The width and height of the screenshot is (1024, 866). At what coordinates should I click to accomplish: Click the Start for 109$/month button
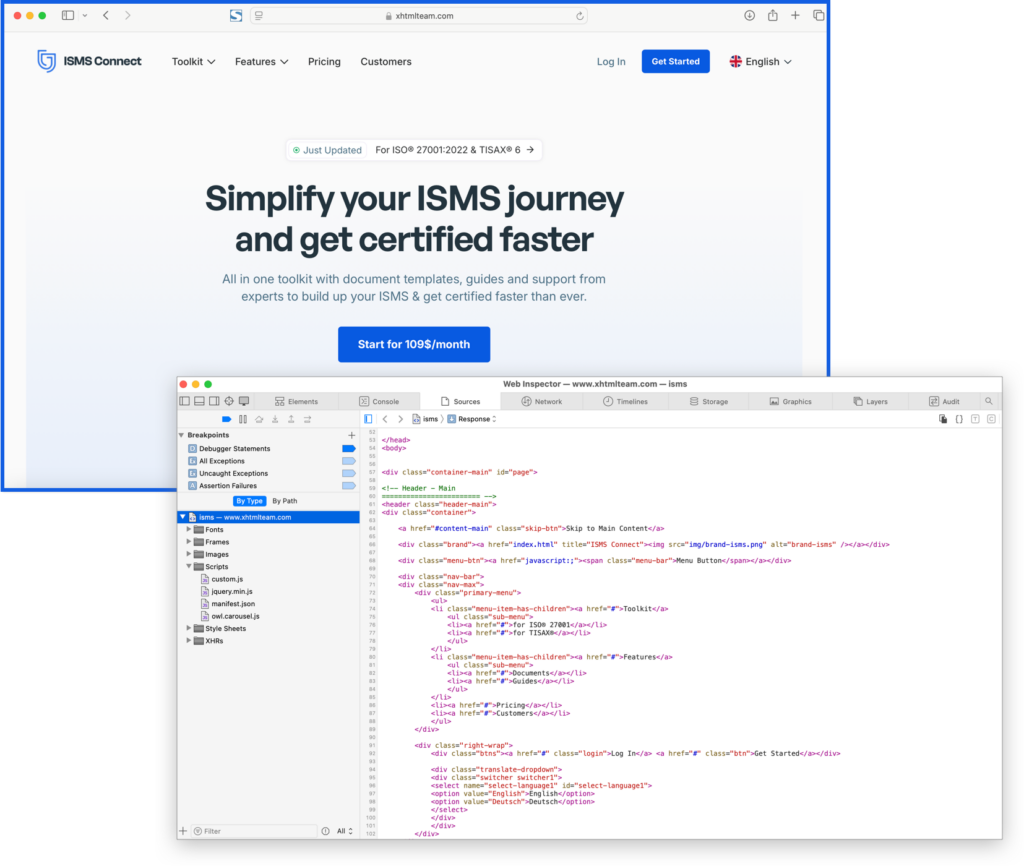[414, 344]
